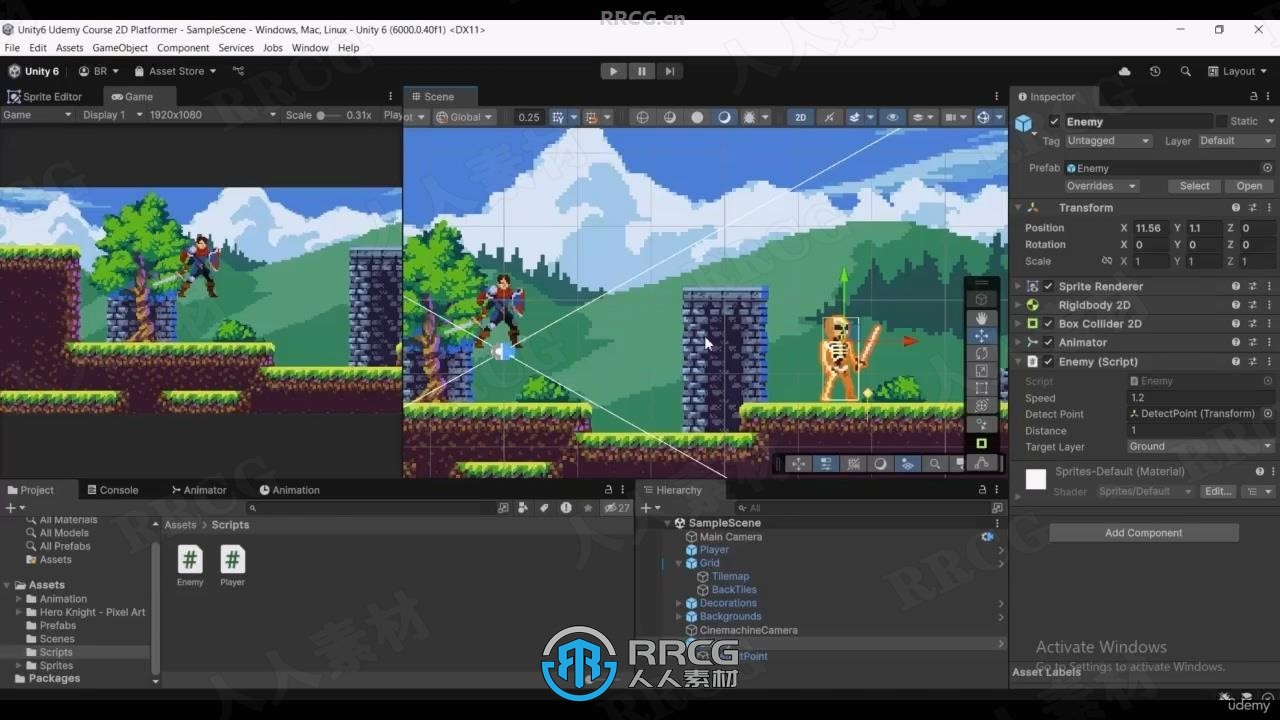The height and width of the screenshot is (720, 1280).
Task: Toggle hidden packages count icon showing 27
Action: tap(616, 508)
